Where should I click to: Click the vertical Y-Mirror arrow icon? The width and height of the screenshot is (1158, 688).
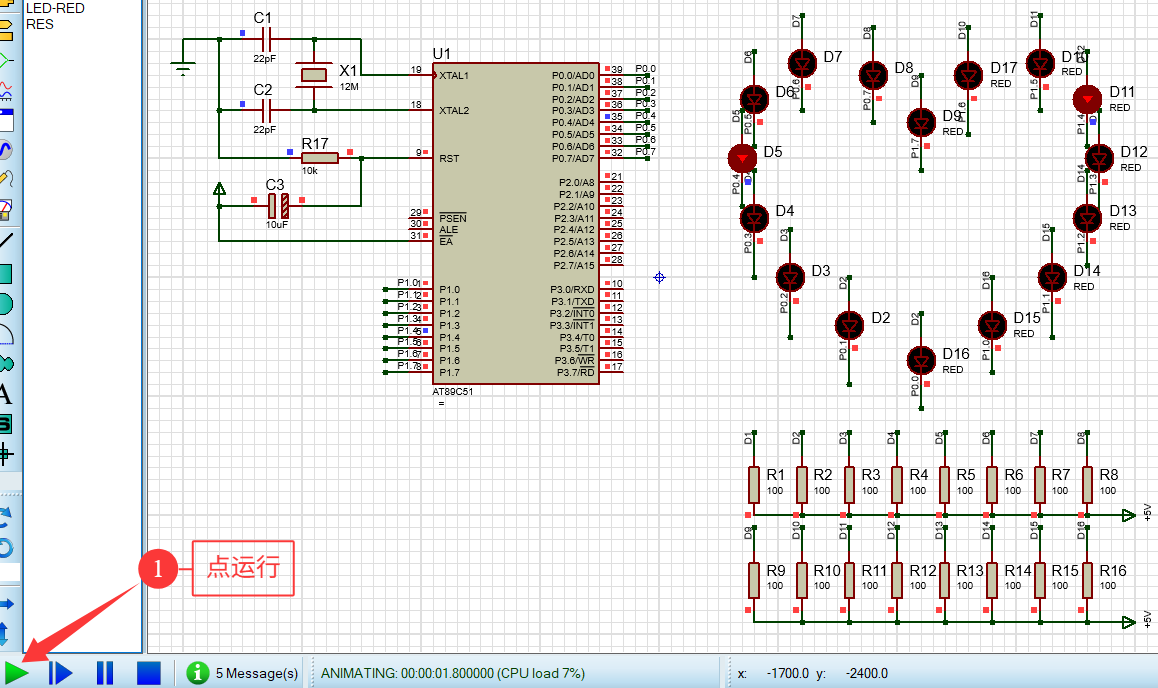point(4,634)
